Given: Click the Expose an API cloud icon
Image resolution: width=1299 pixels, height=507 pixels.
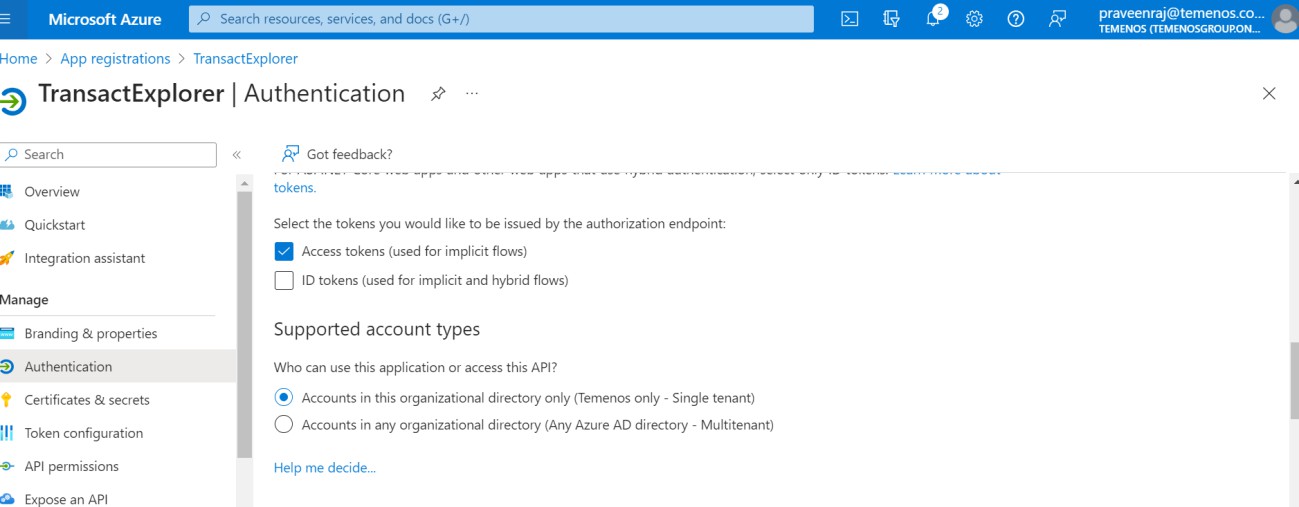Looking at the screenshot, I should [6, 499].
